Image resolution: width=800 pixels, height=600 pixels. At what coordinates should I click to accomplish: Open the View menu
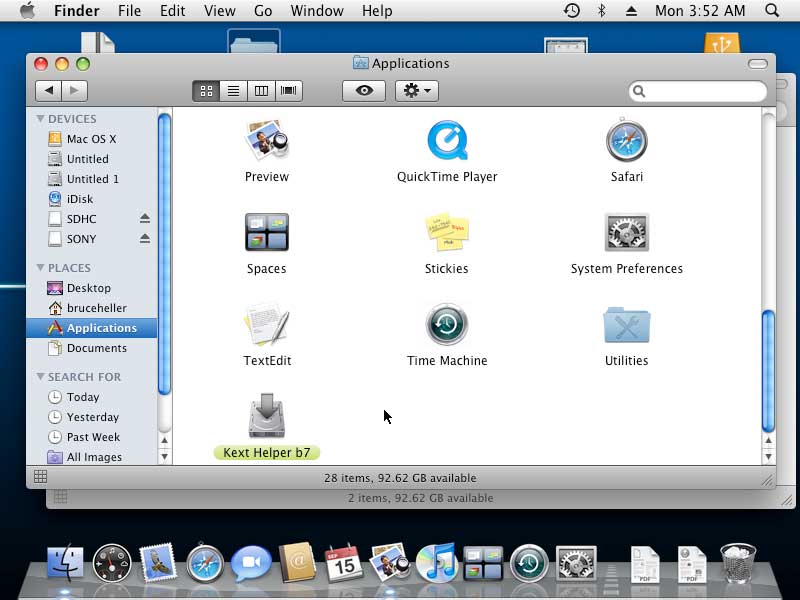(x=219, y=11)
